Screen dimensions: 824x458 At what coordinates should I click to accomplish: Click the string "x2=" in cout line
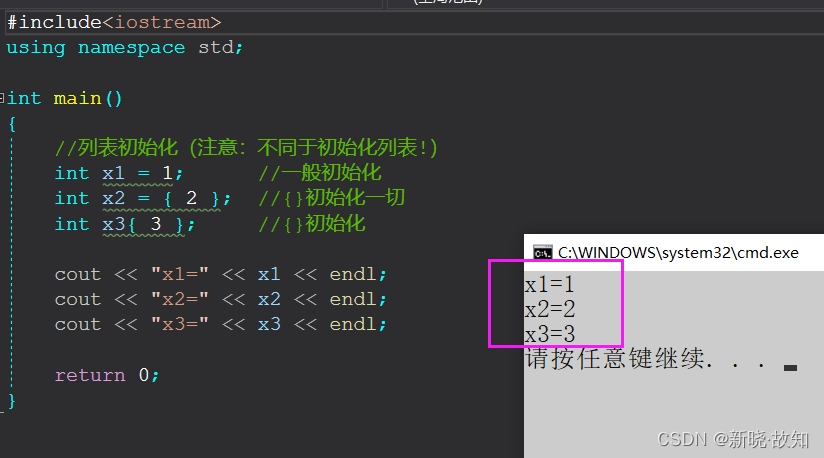coord(180,299)
